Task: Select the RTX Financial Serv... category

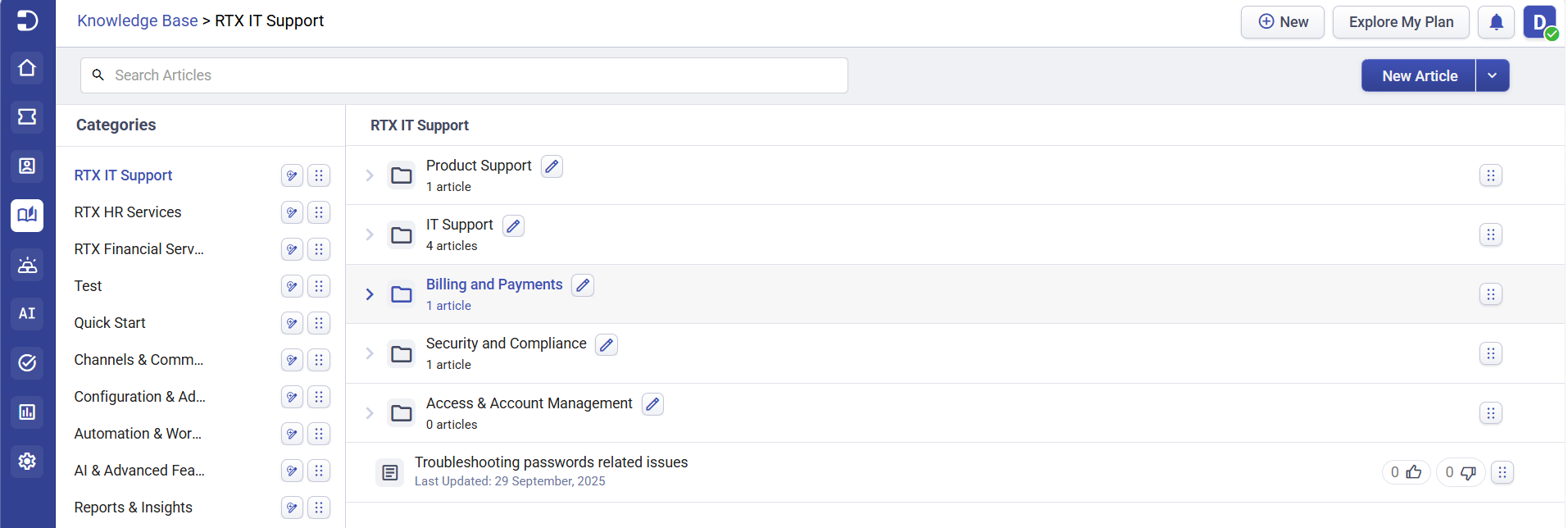Action: pyautogui.click(x=139, y=249)
